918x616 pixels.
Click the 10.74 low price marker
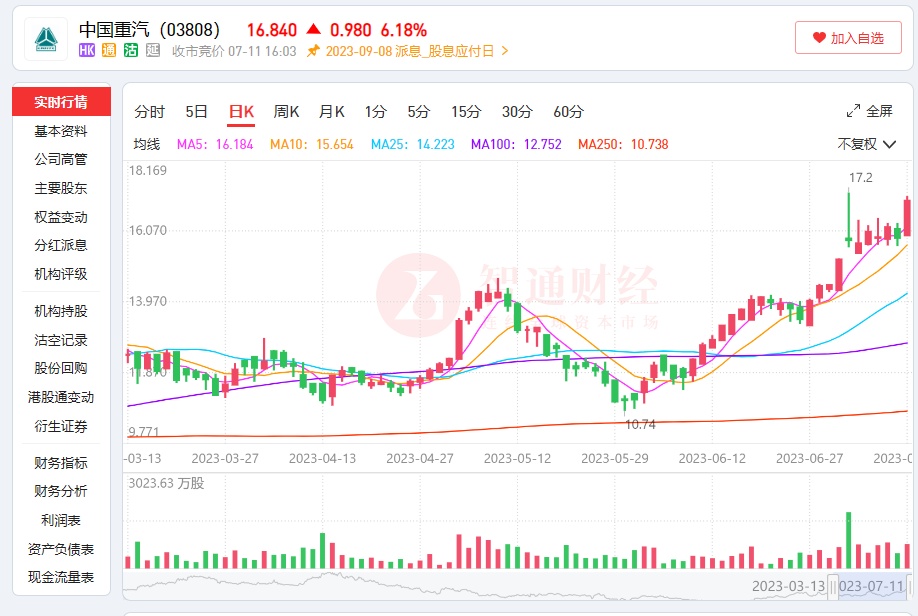(x=640, y=424)
